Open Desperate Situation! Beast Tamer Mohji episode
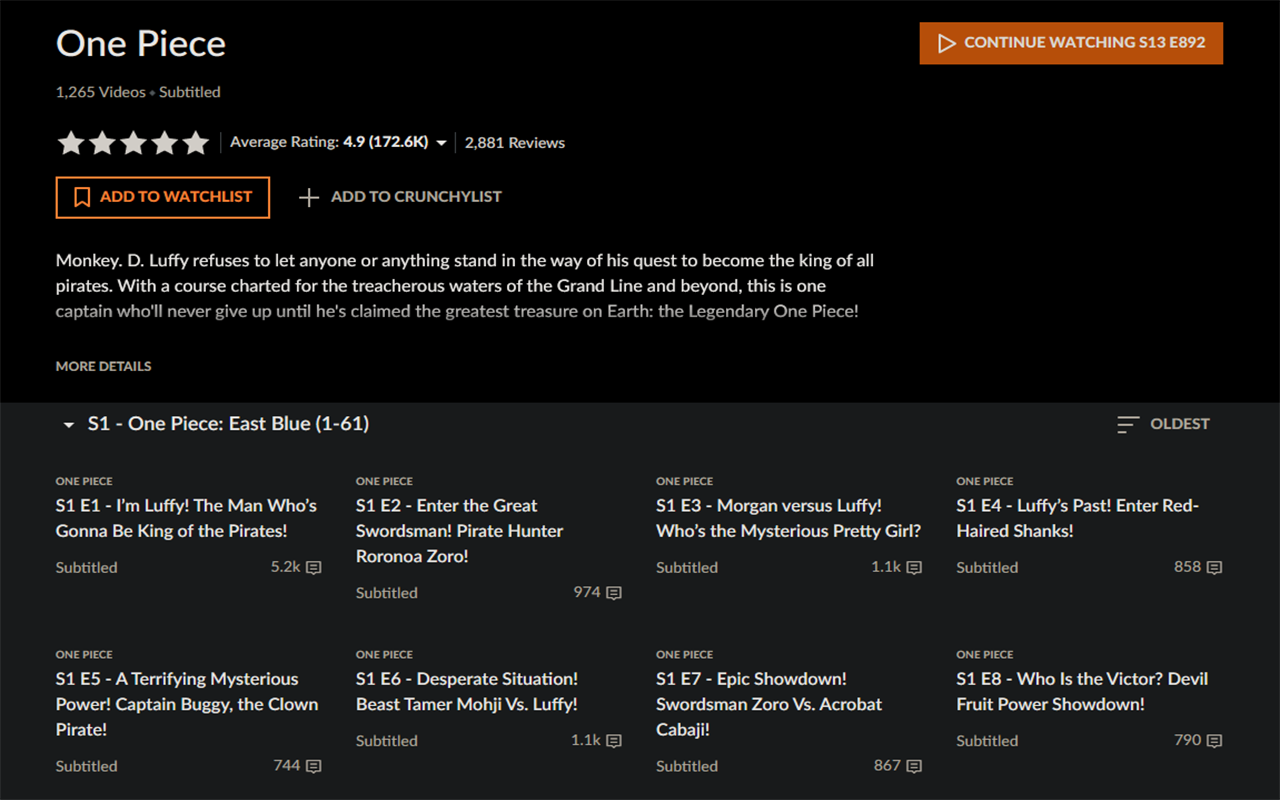 tap(467, 691)
